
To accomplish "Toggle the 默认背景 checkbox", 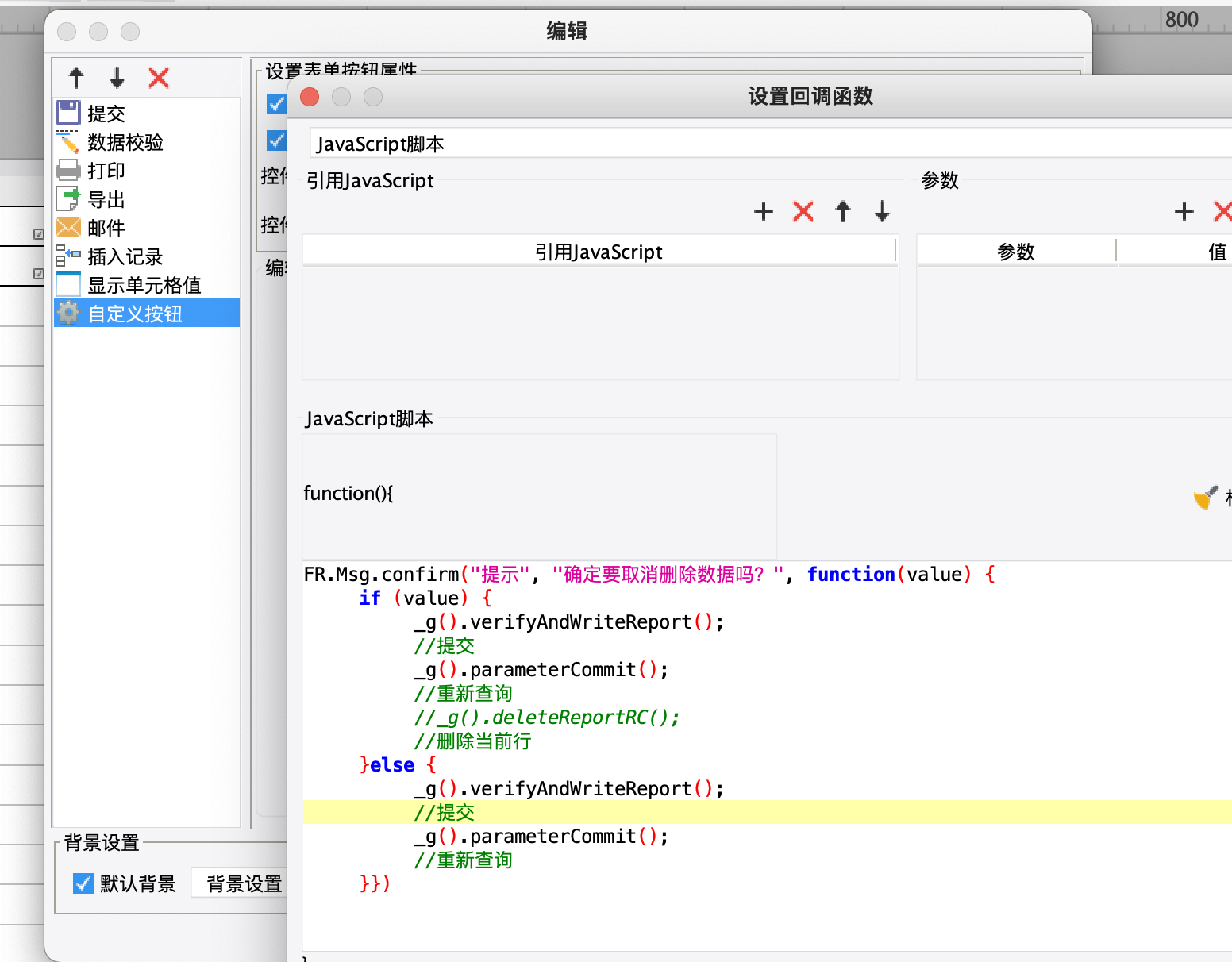I will click(x=83, y=883).
